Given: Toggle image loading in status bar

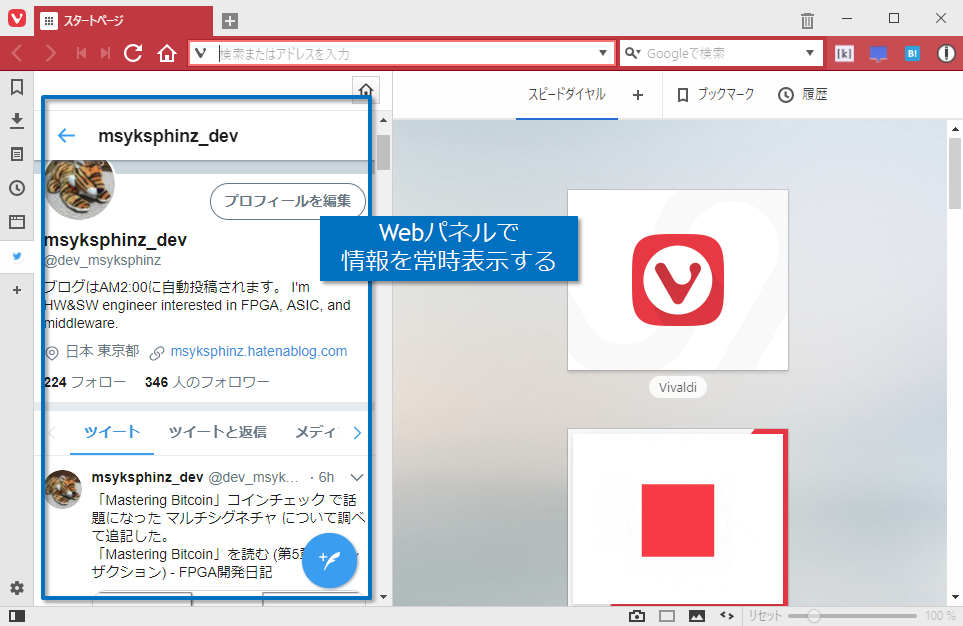Looking at the screenshot, I should point(697,616).
